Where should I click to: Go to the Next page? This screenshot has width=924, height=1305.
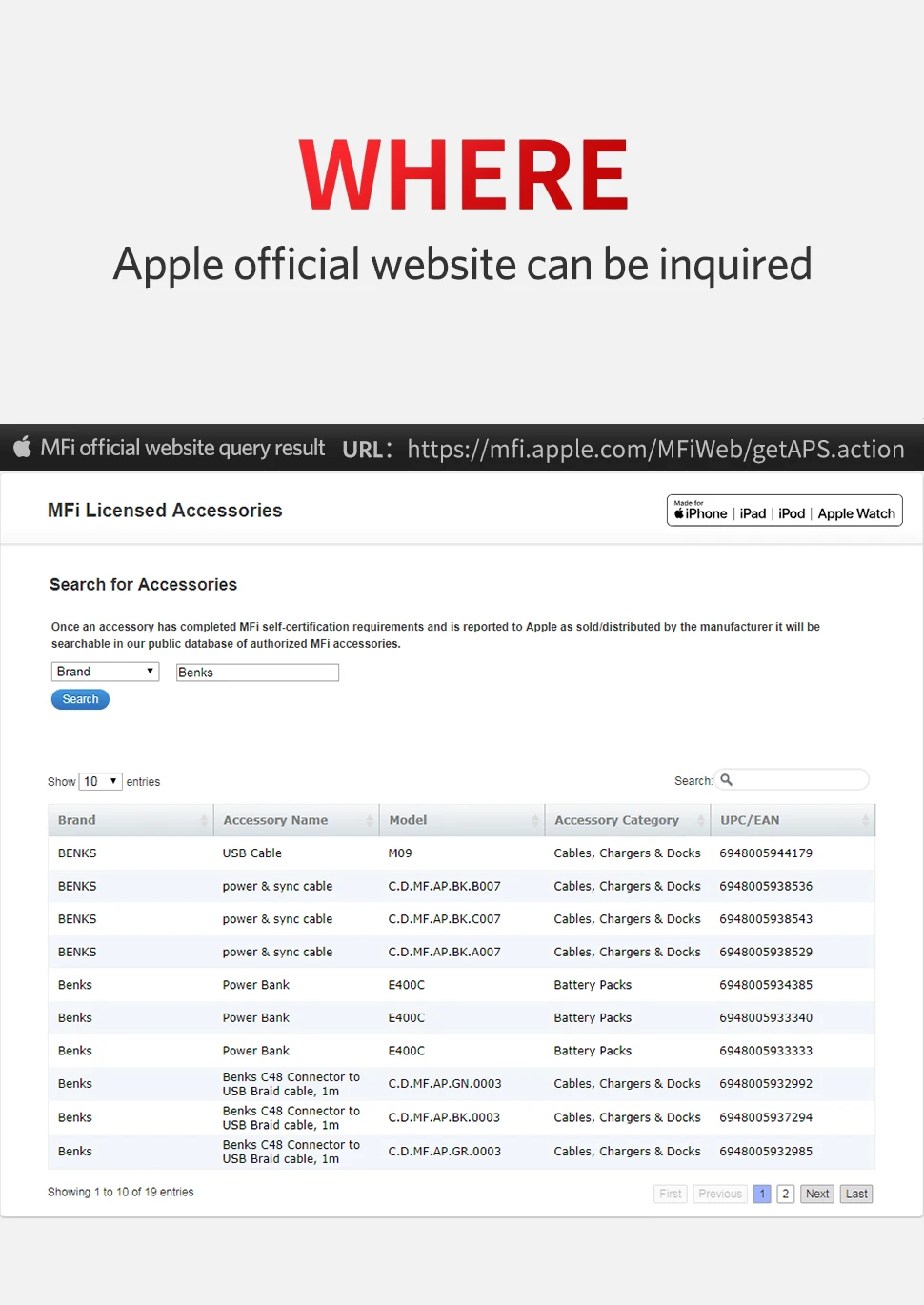[x=817, y=1194]
